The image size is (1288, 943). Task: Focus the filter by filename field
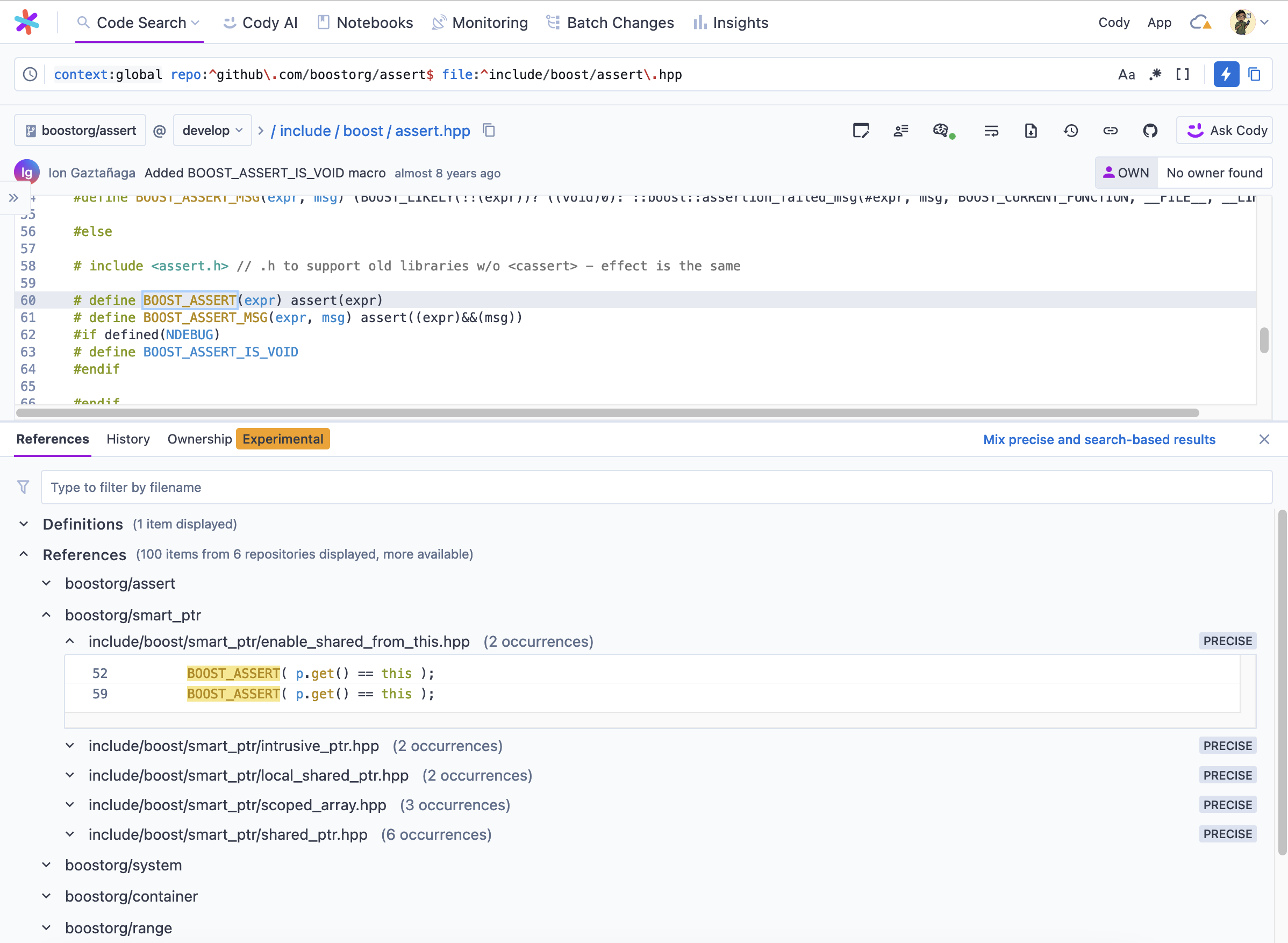(656, 487)
